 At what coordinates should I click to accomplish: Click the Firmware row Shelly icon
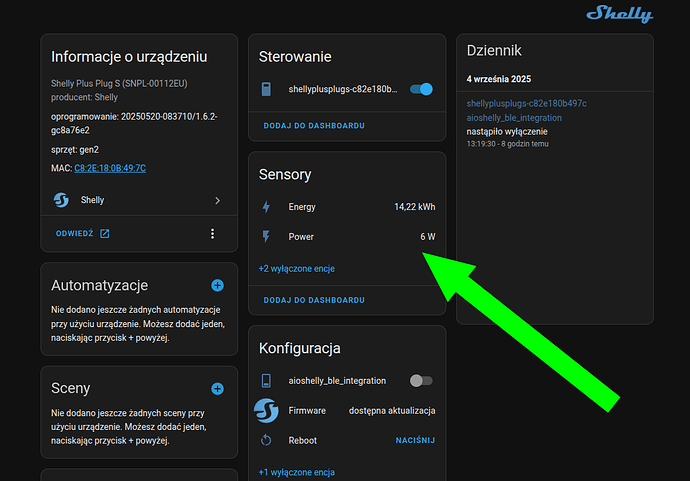point(266,411)
